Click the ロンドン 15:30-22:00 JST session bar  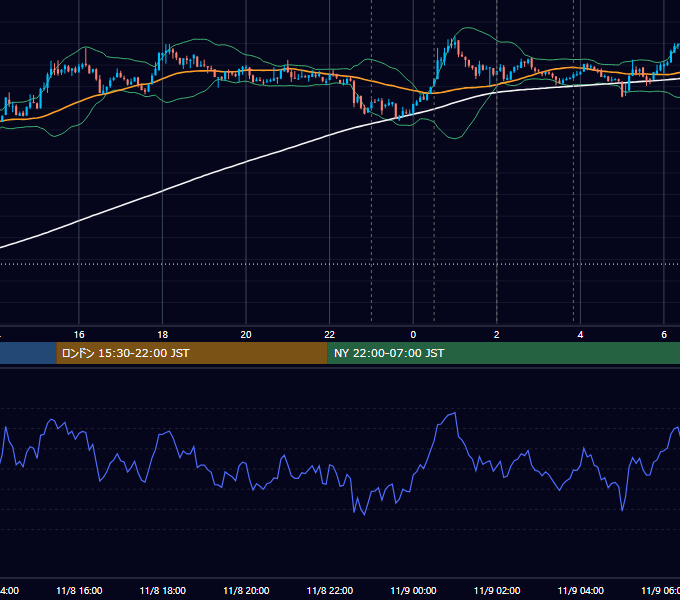point(192,353)
